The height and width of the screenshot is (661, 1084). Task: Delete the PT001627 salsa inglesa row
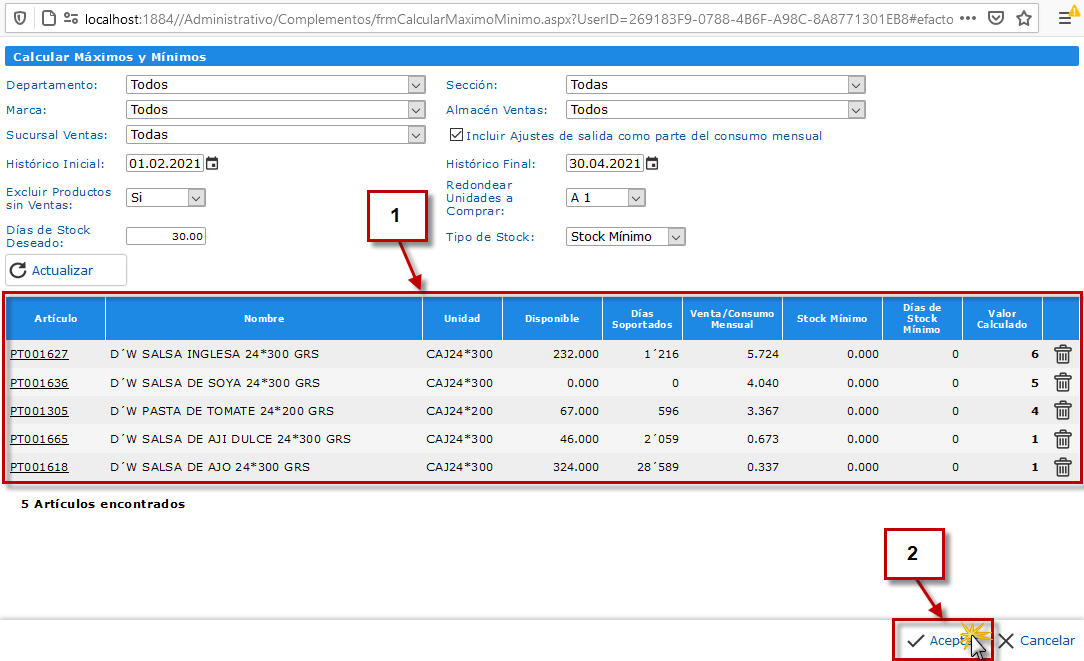1063,354
